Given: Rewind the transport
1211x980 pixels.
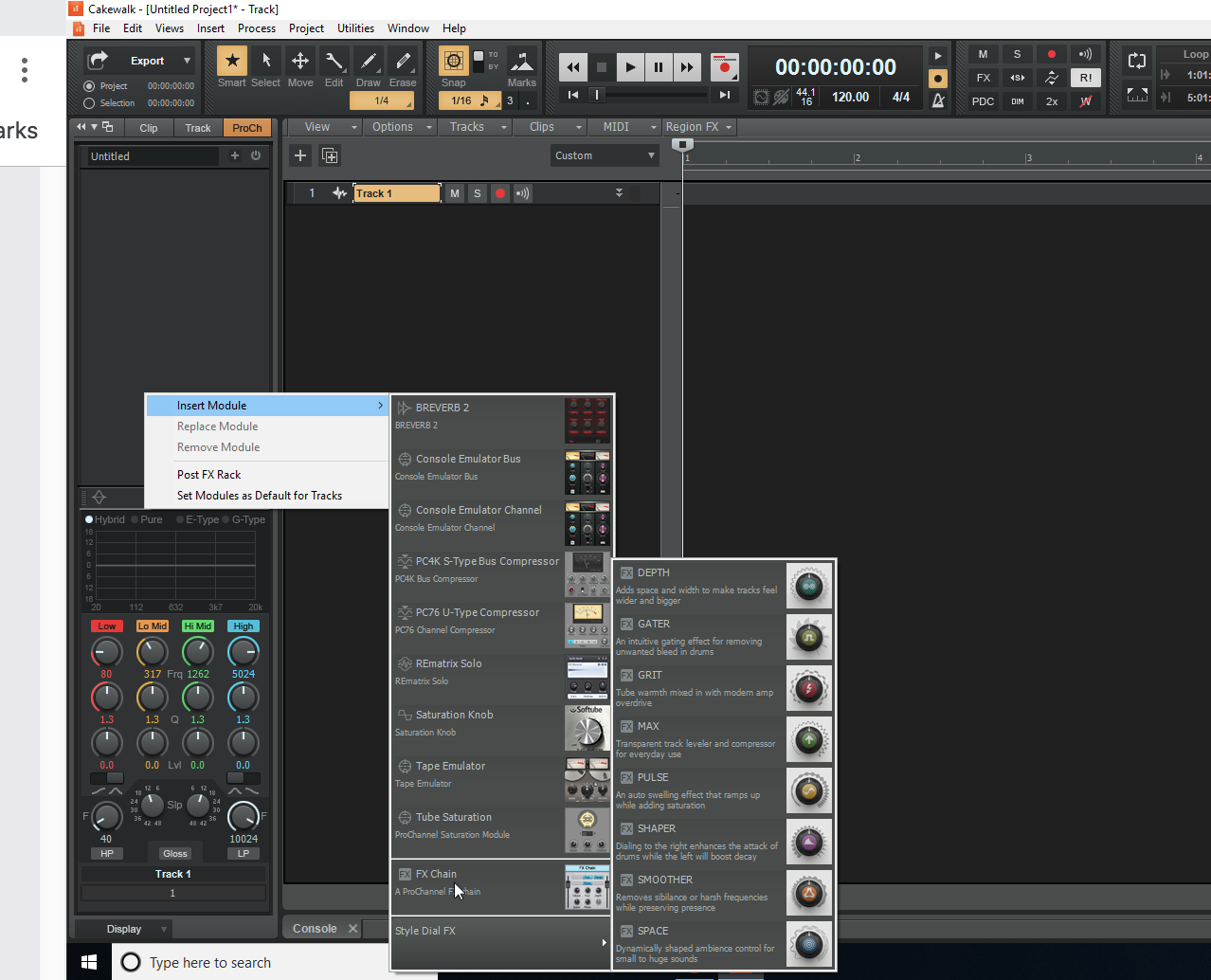Looking at the screenshot, I should (x=573, y=67).
